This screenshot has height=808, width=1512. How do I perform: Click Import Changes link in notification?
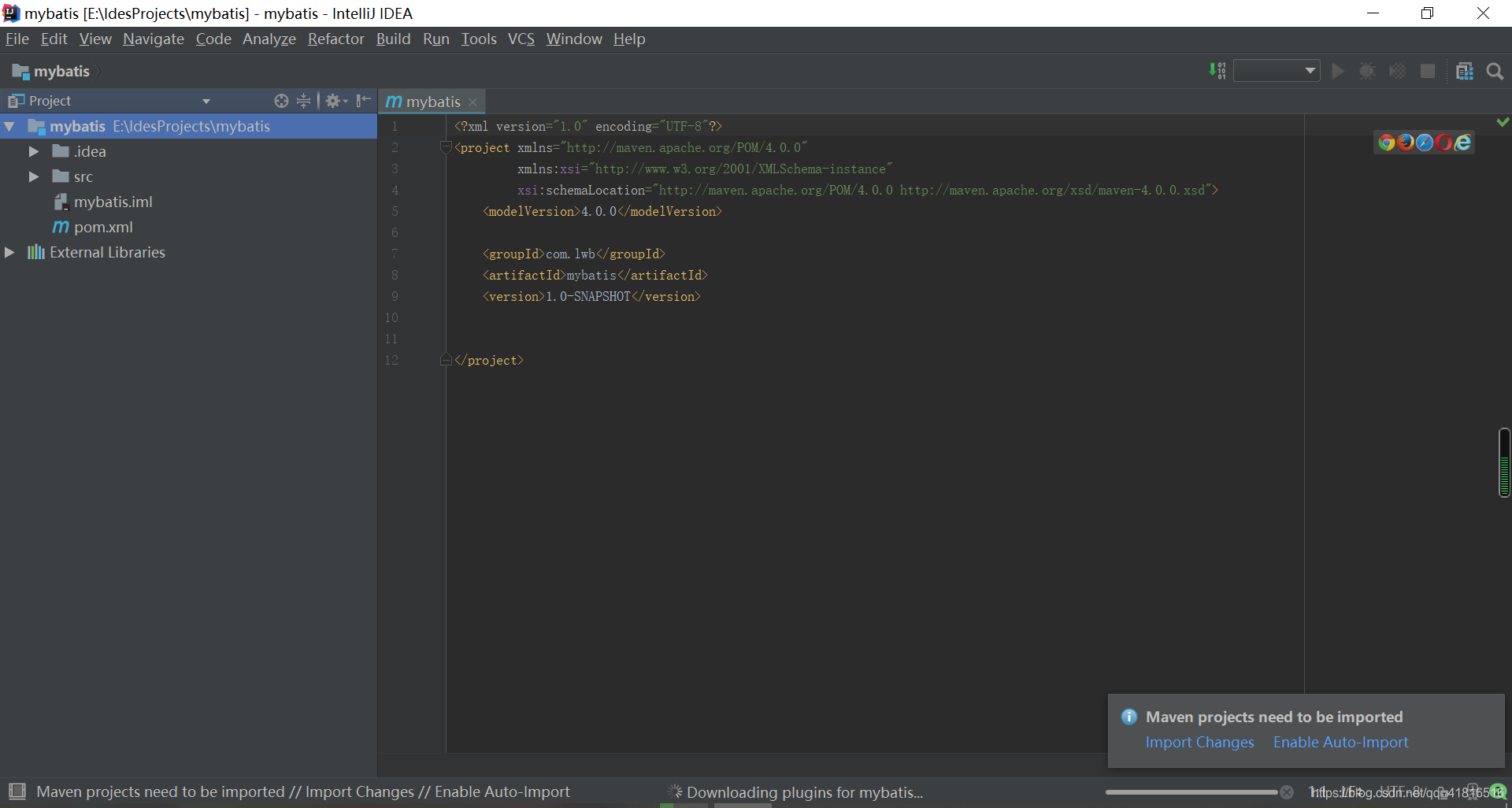pyautogui.click(x=1199, y=742)
